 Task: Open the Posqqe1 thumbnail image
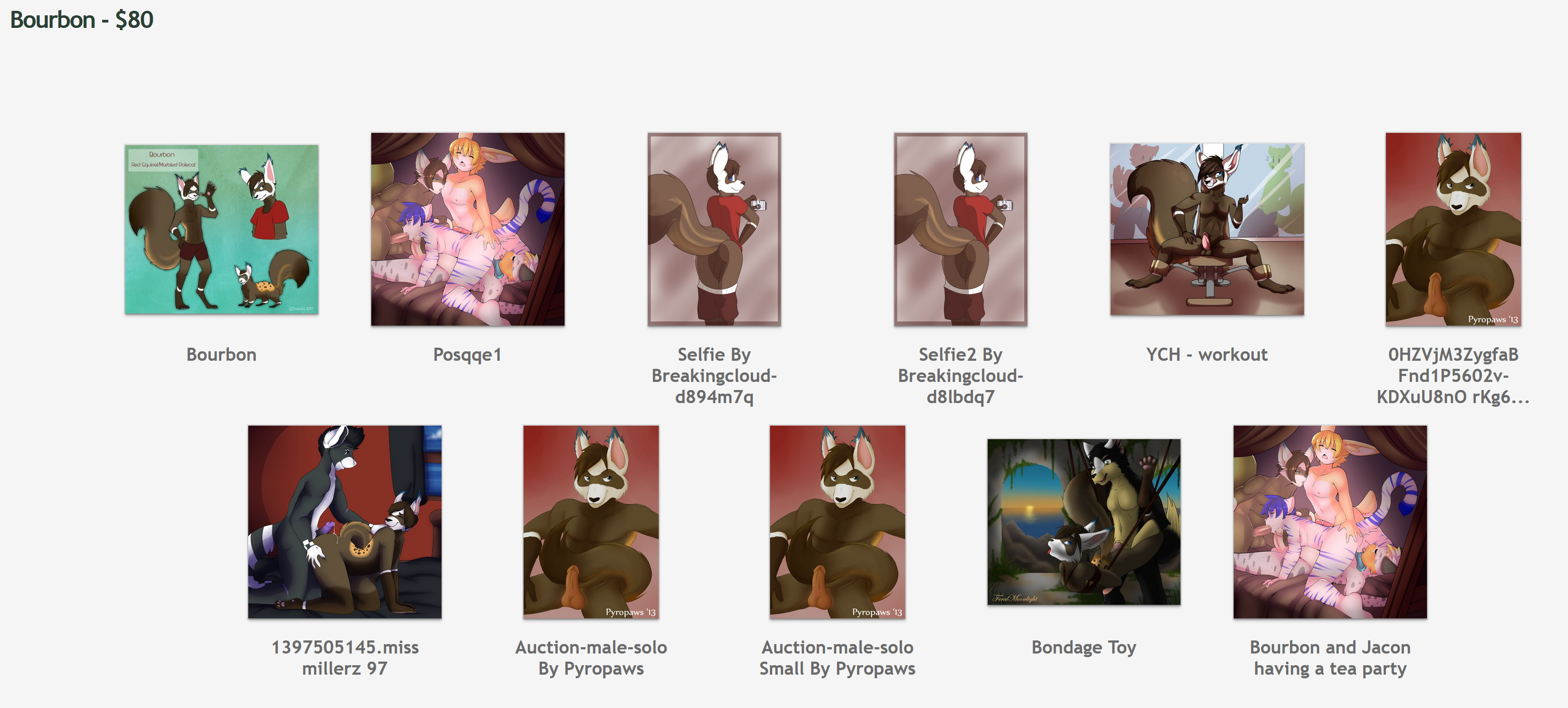click(468, 229)
